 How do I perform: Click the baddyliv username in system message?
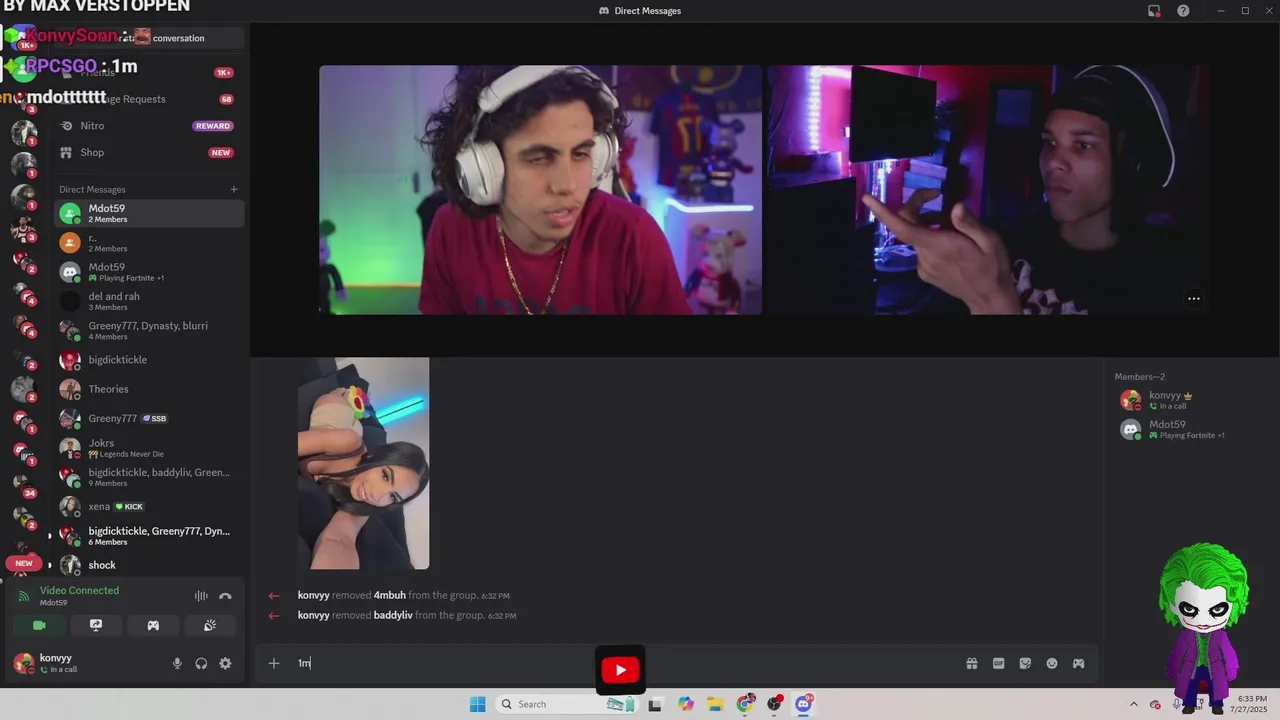393,615
